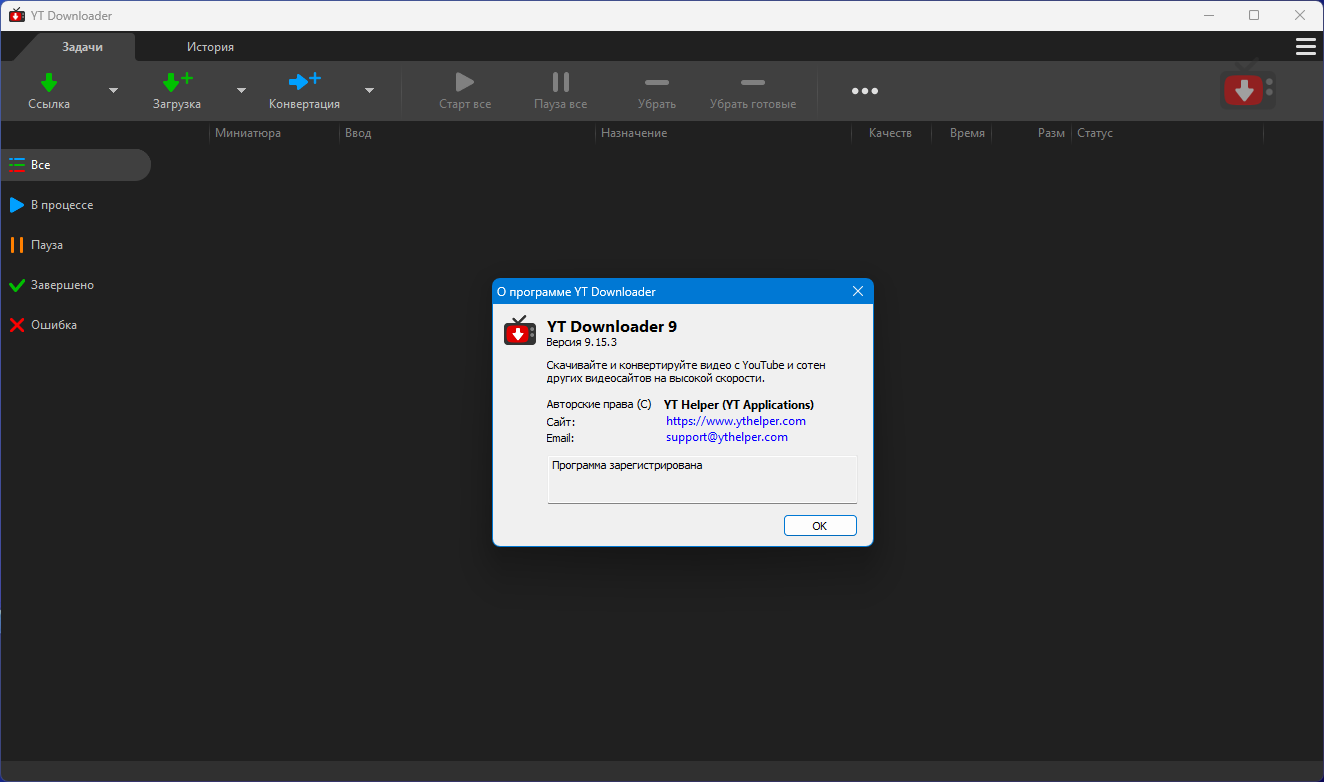Click the support@ythelper.com email link
1324x782 pixels.
tap(727, 437)
